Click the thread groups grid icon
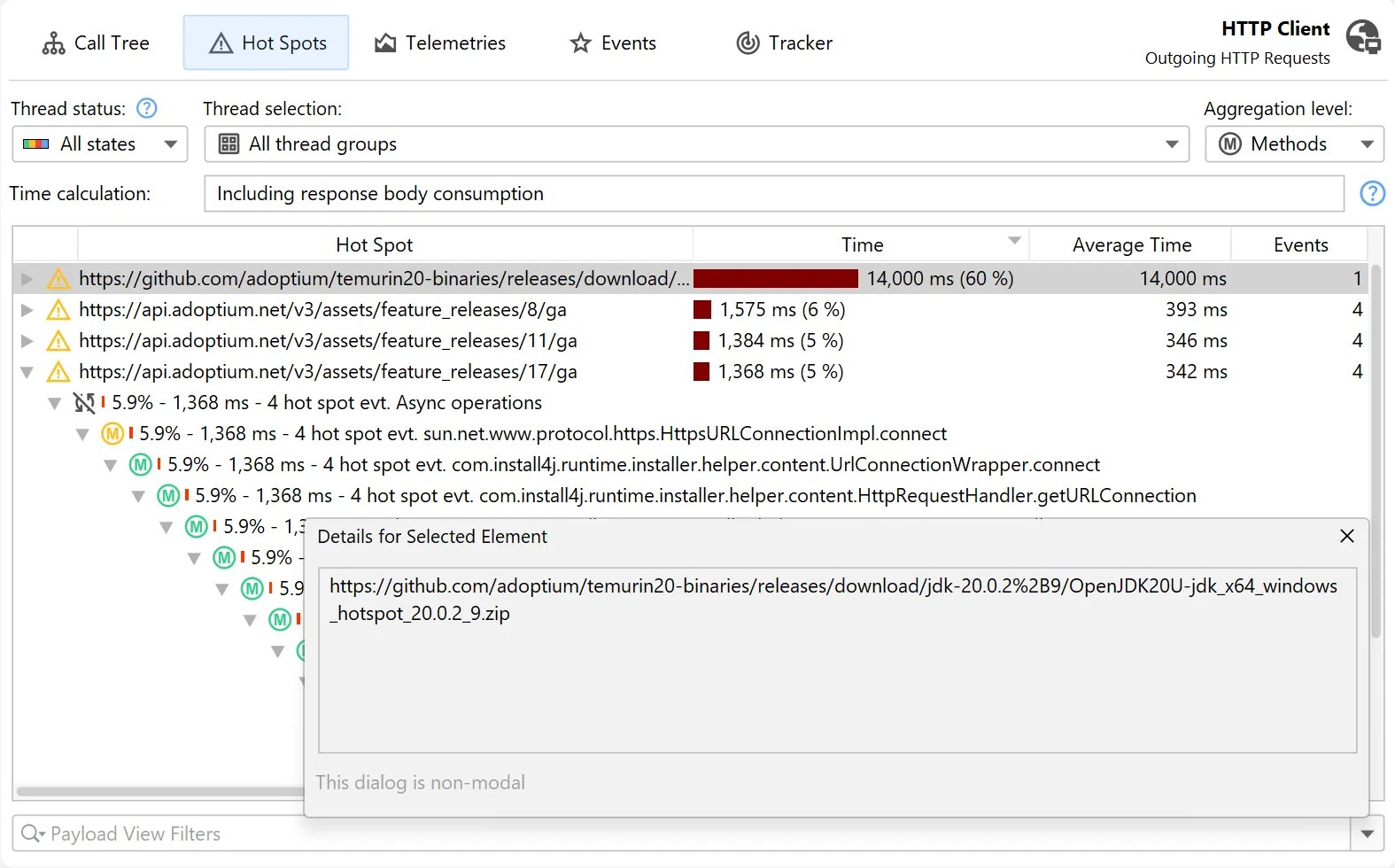Viewport: 1395px width, 868px height. pos(229,143)
